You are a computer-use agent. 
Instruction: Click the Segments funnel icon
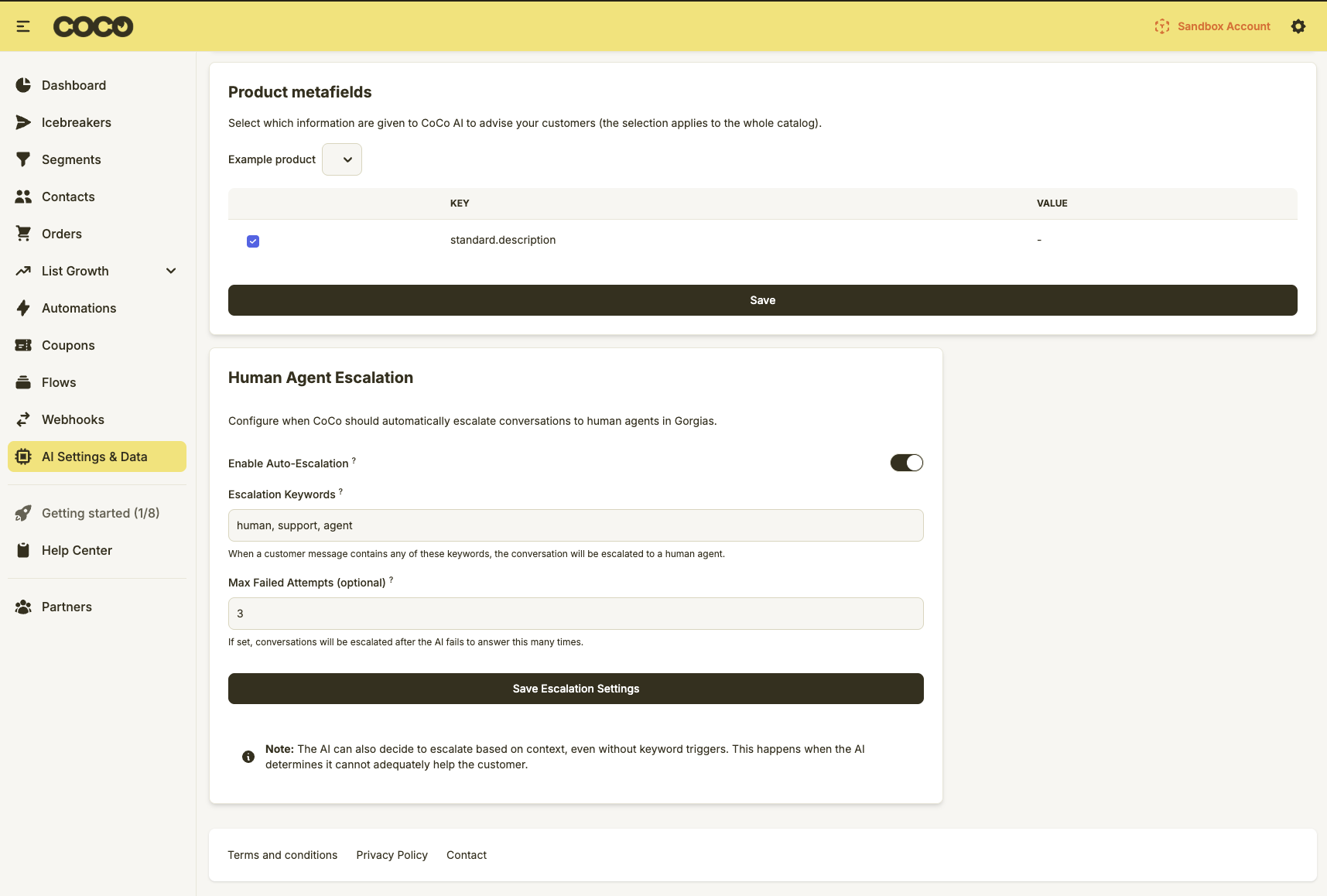pyautogui.click(x=23, y=159)
